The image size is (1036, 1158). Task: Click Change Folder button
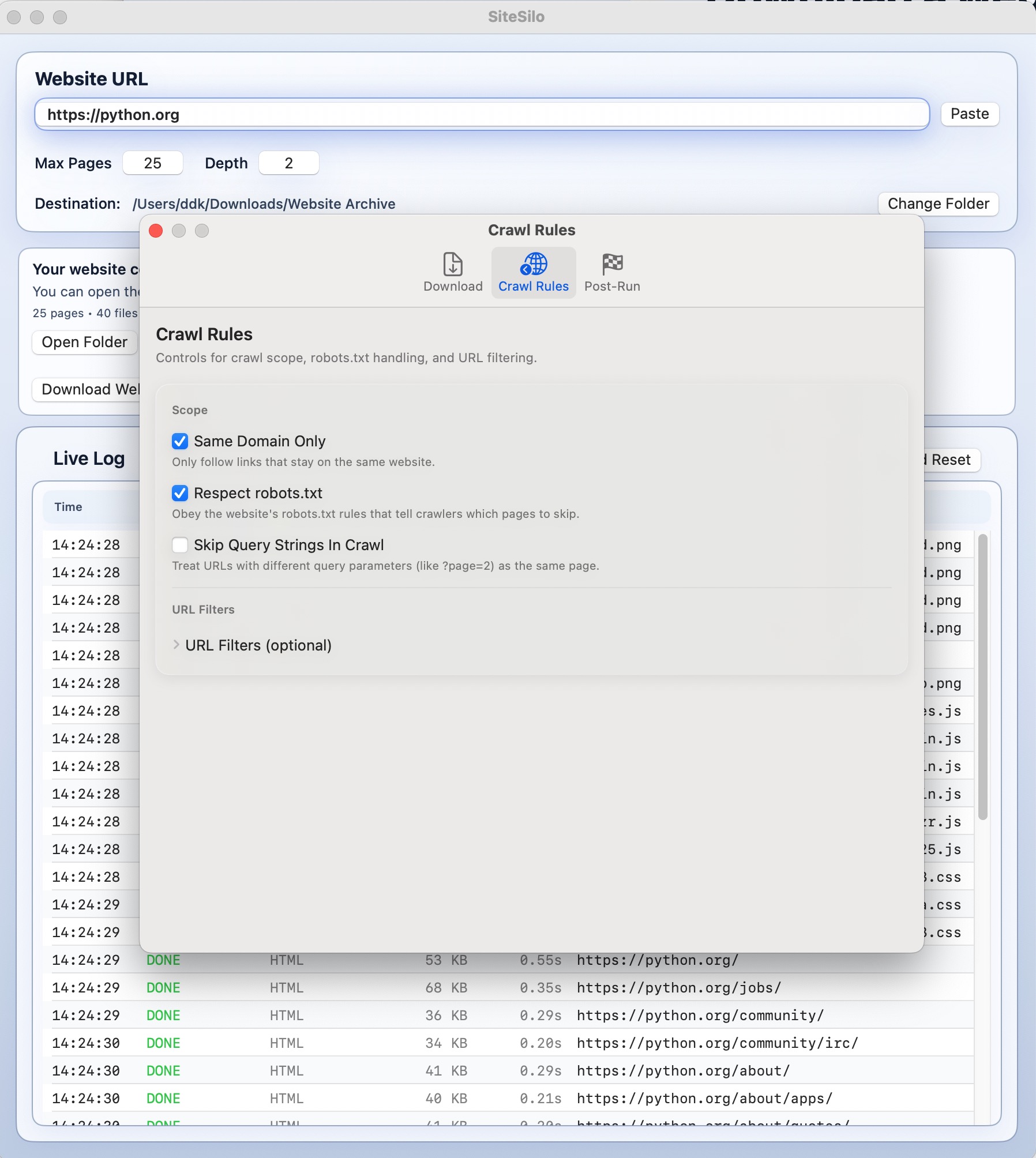click(938, 204)
